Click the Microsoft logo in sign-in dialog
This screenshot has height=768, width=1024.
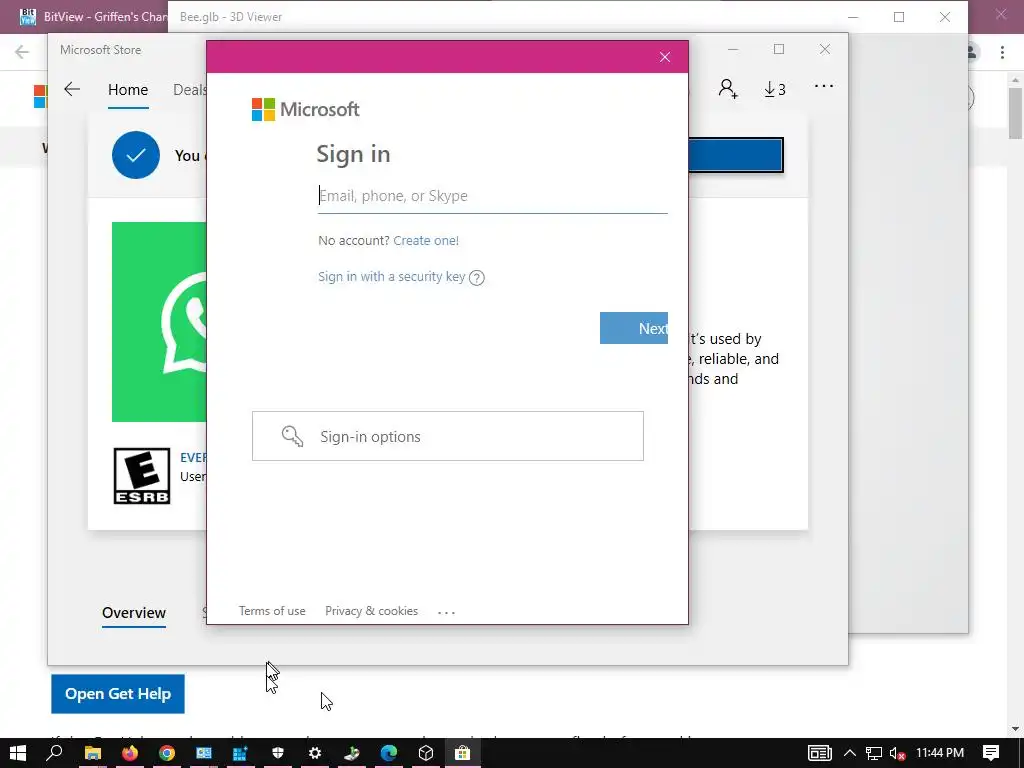(x=305, y=109)
